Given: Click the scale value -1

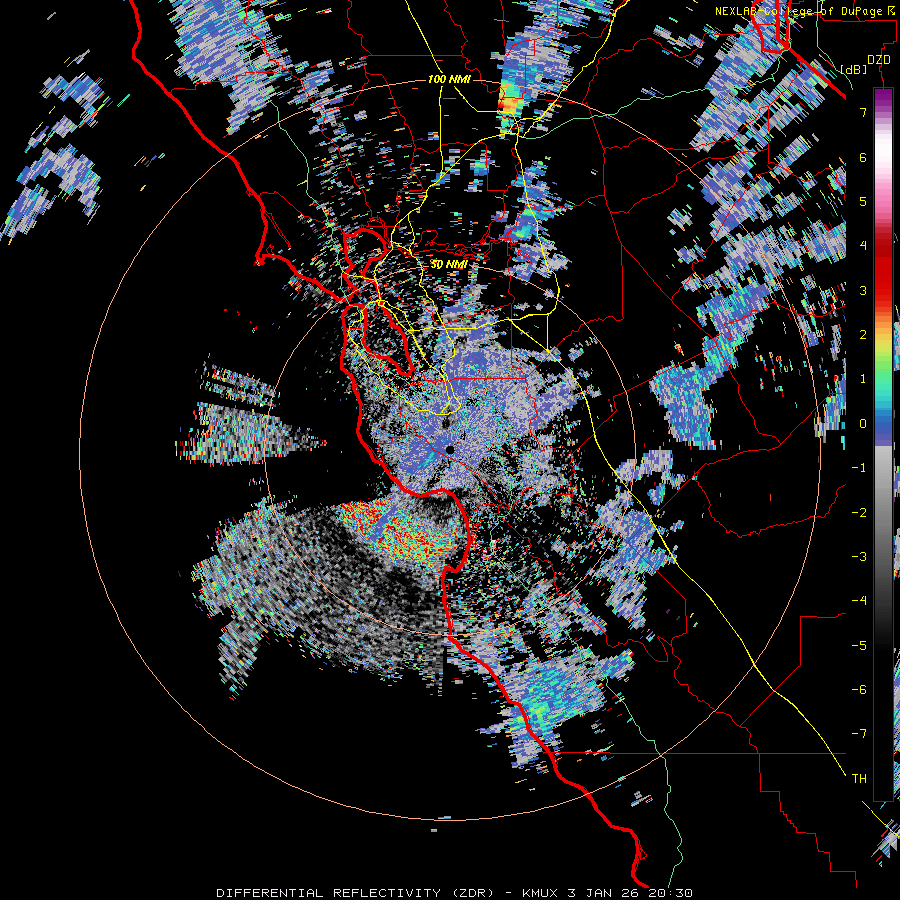Looking at the screenshot, I should pos(859,468).
